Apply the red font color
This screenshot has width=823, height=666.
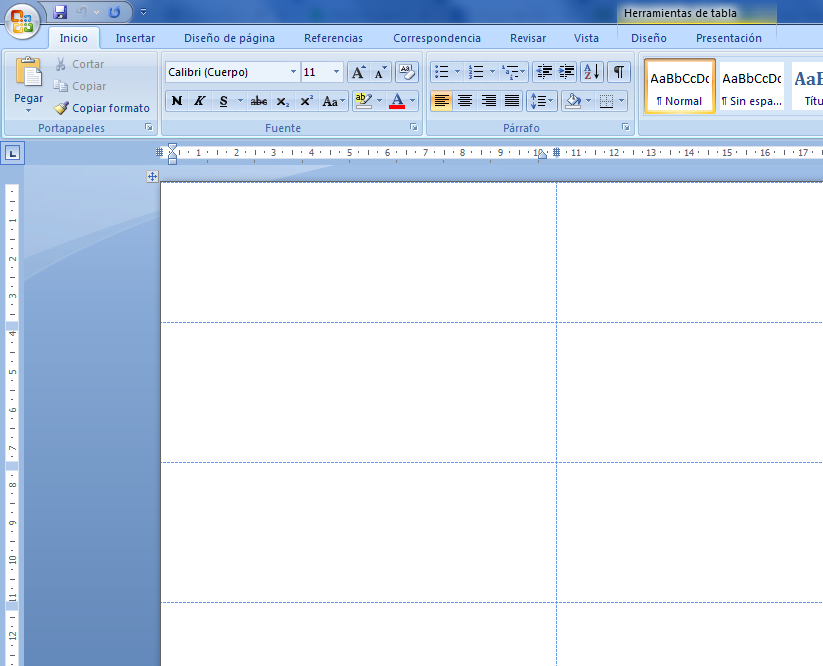coord(397,101)
